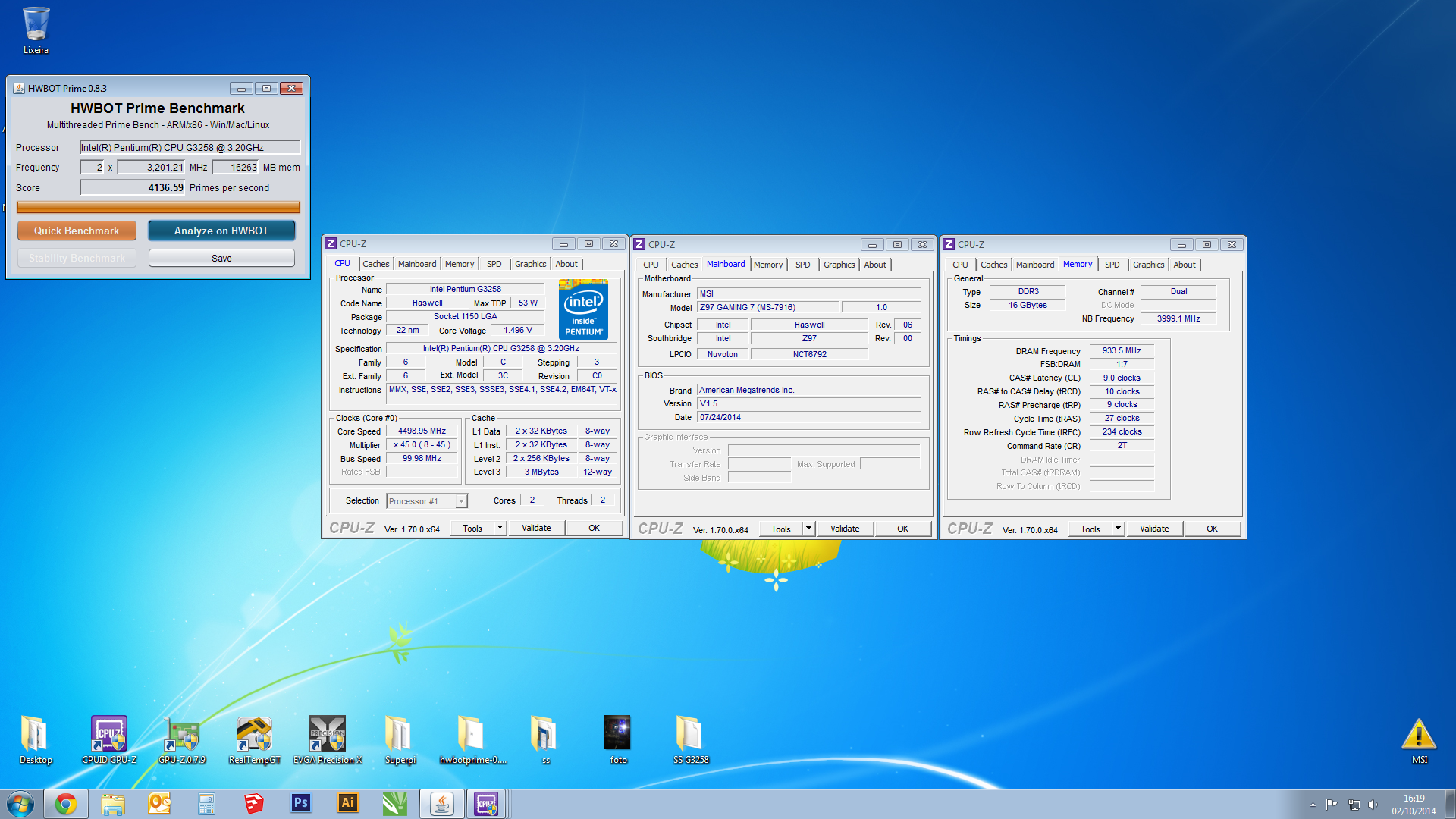Expand Tools dropdown arrow in Memory window
The height and width of the screenshot is (819, 1456).
point(1118,529)
